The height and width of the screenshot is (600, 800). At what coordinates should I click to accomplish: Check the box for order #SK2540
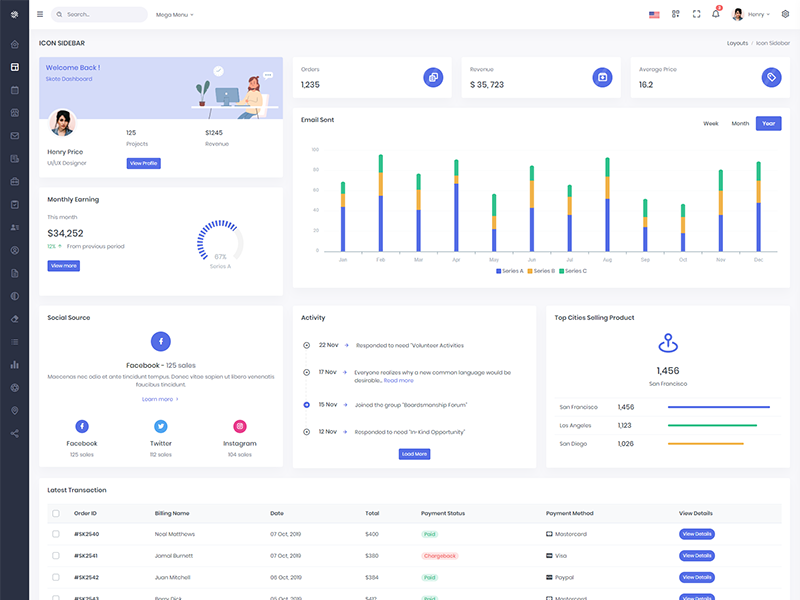[56, 534]
